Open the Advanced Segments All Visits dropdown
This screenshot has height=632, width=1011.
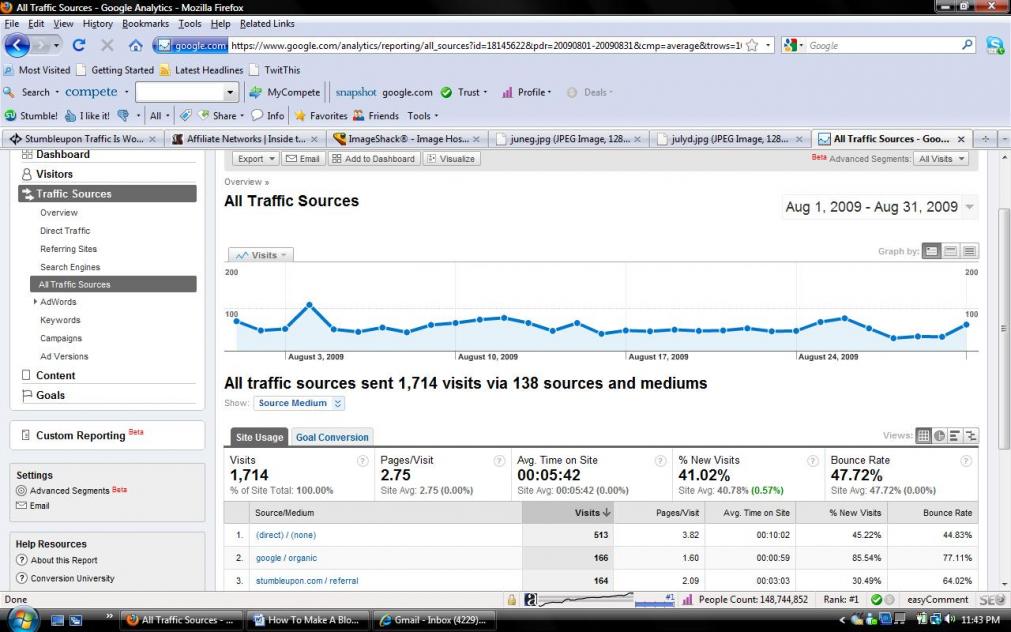coord(941,159)
